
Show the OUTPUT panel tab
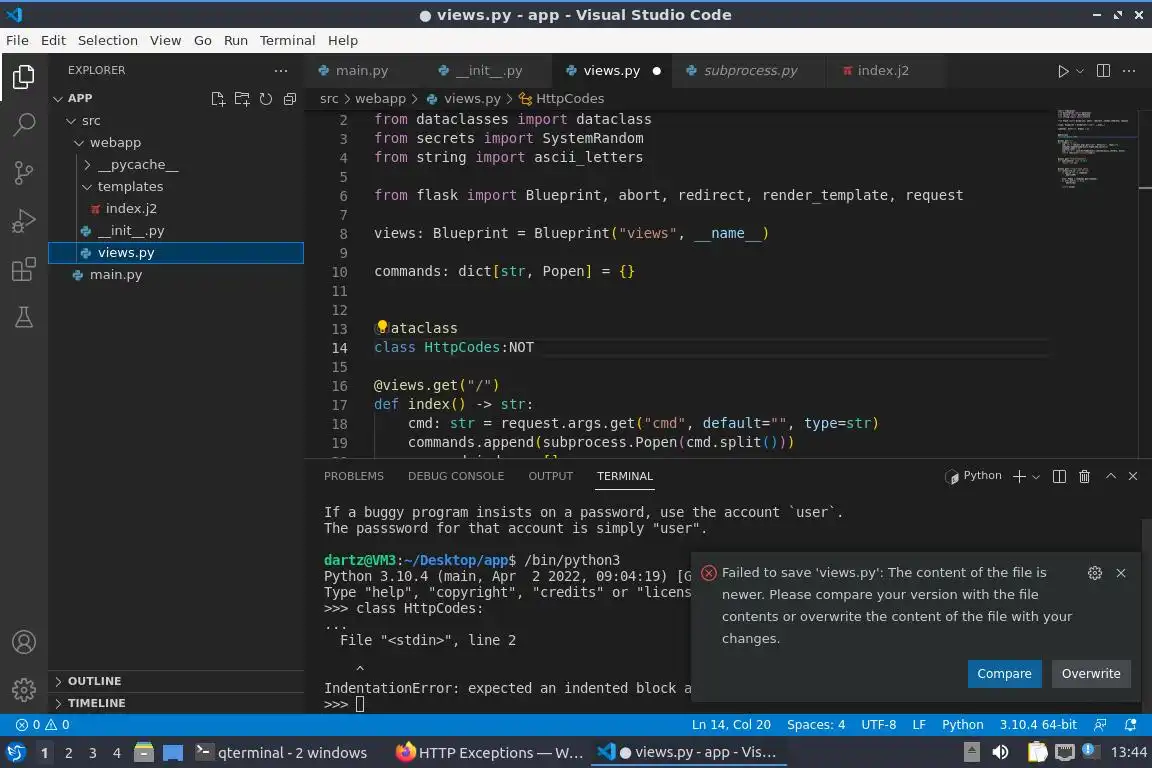click(550, 476)
